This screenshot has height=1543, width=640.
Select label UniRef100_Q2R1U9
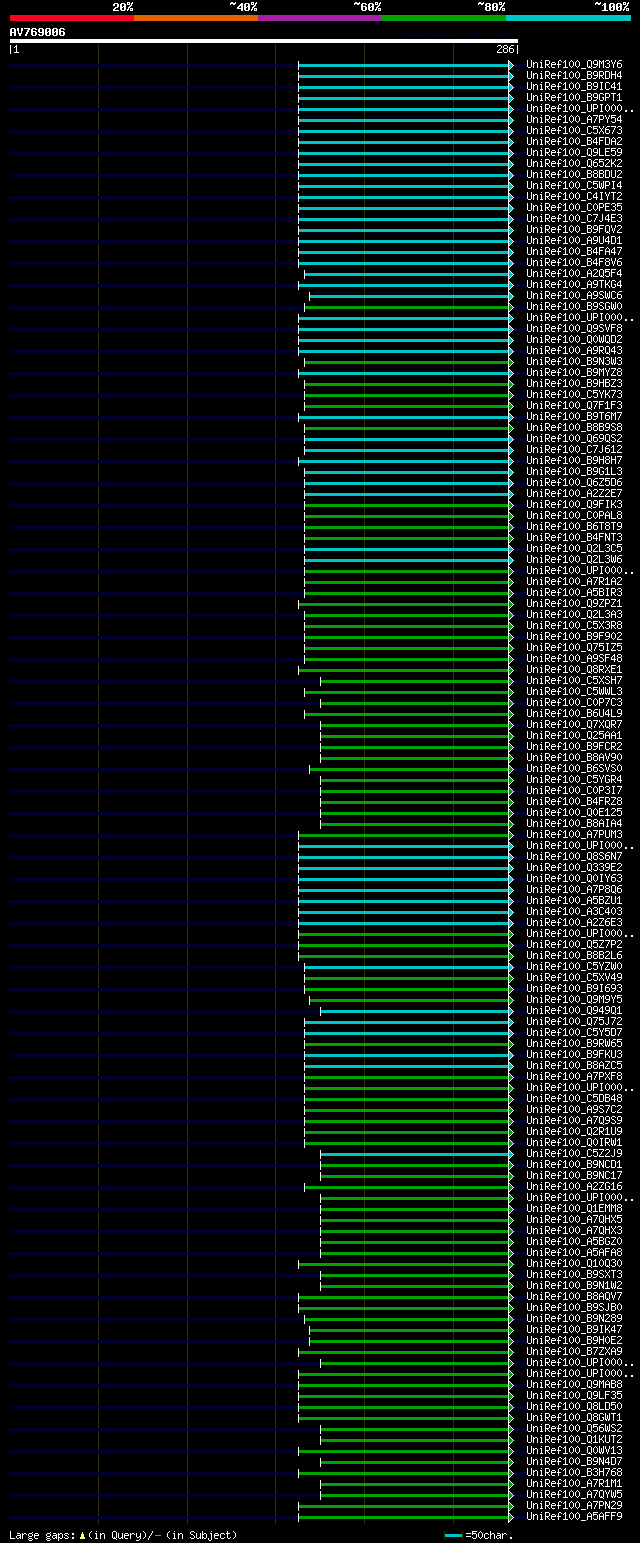[x=574, y=1131]
